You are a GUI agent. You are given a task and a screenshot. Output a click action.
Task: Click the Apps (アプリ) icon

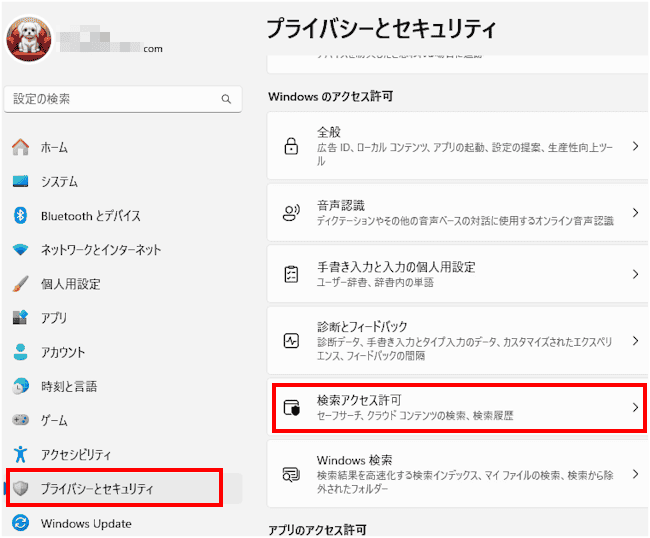[20, 318]
